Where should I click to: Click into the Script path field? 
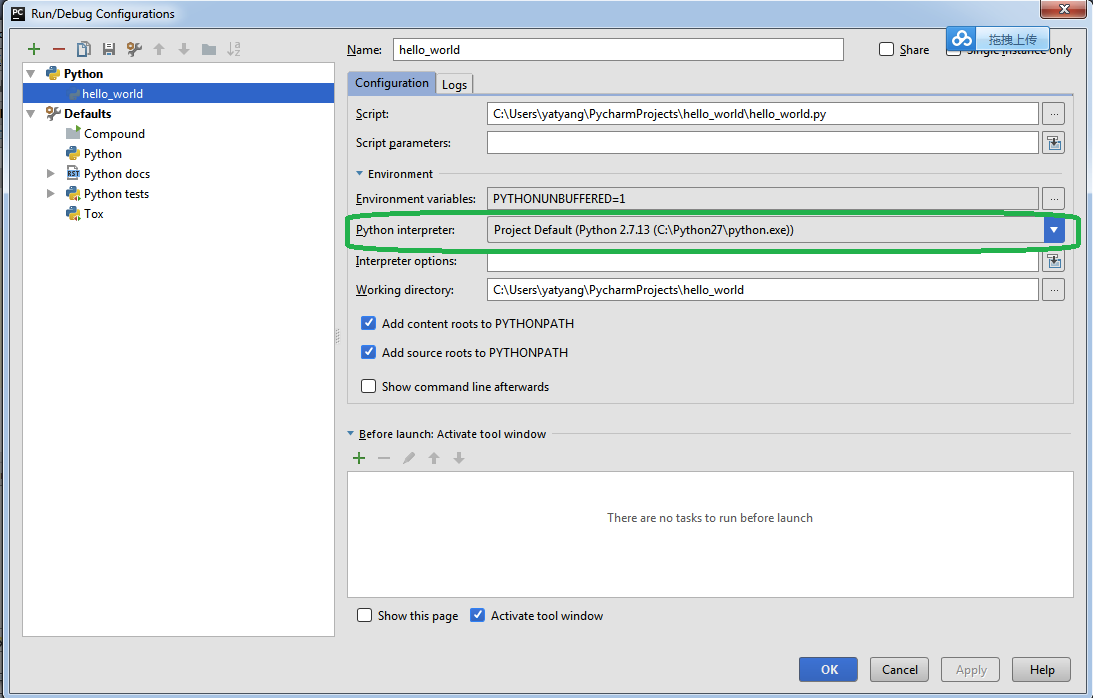coord(763,114)
